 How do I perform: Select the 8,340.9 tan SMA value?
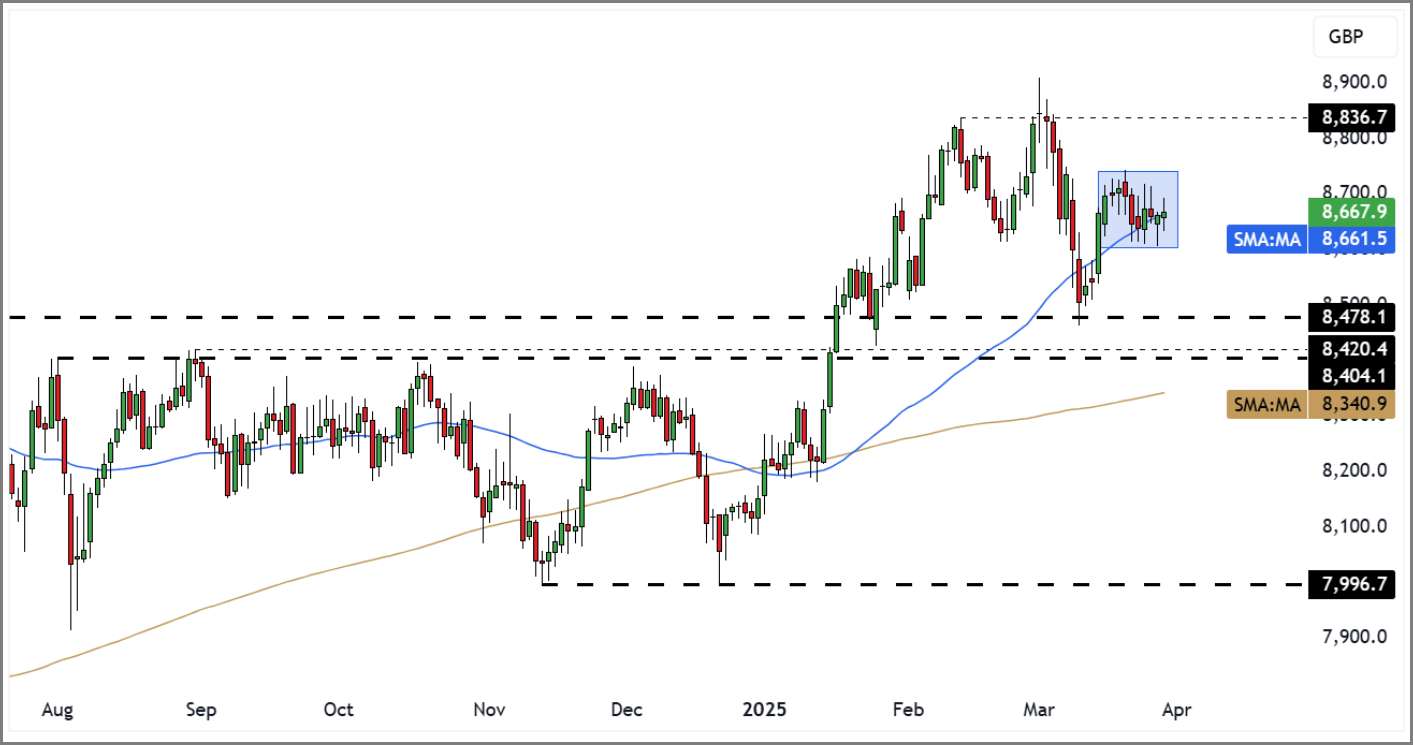1353,405
